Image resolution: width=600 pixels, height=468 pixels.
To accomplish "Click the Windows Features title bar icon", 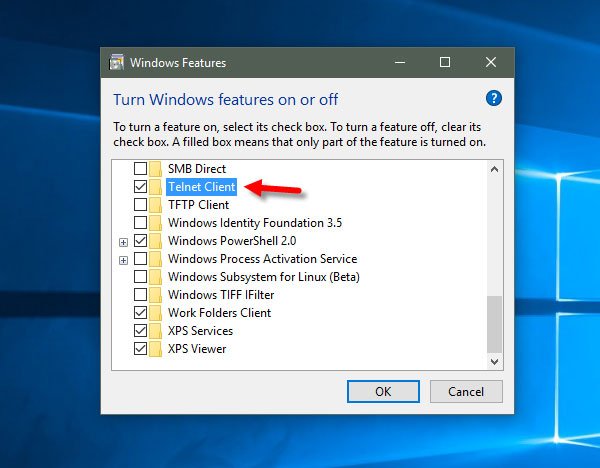I will pos(117,62).
